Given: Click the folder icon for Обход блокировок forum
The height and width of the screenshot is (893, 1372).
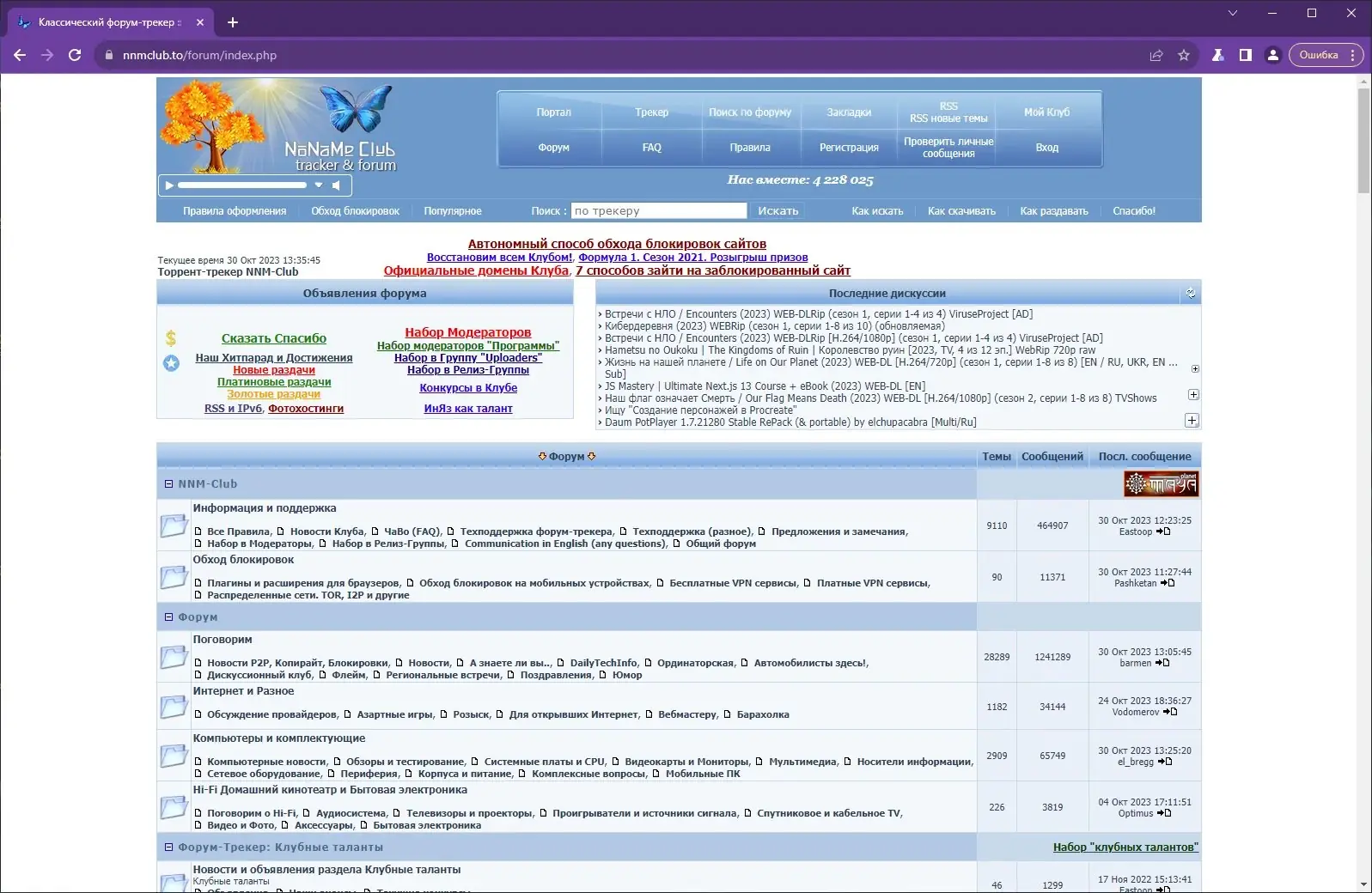Looking at the screenshot, I should [x=174, y=577].
